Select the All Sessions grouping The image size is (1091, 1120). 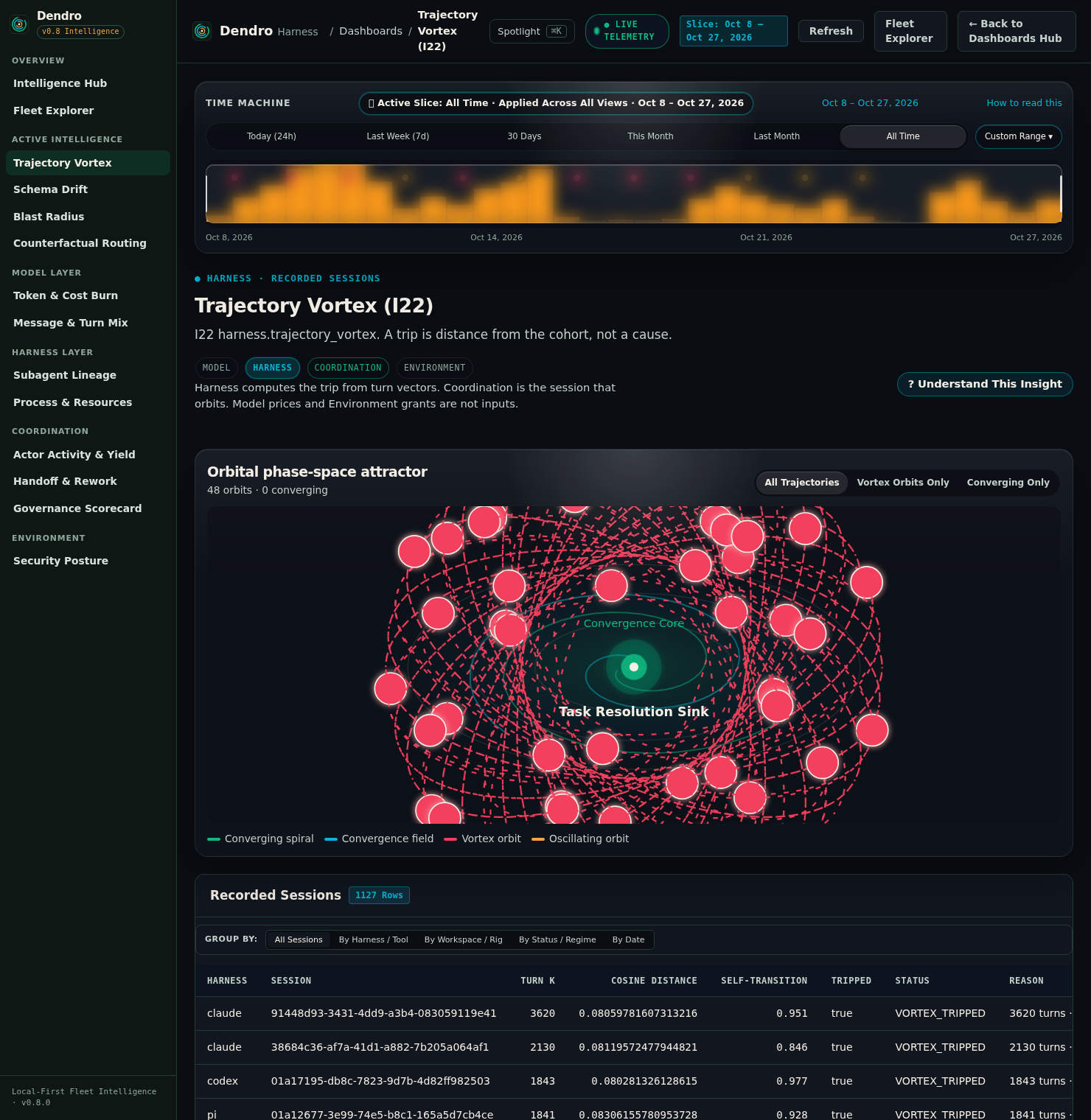coord(299,939)
